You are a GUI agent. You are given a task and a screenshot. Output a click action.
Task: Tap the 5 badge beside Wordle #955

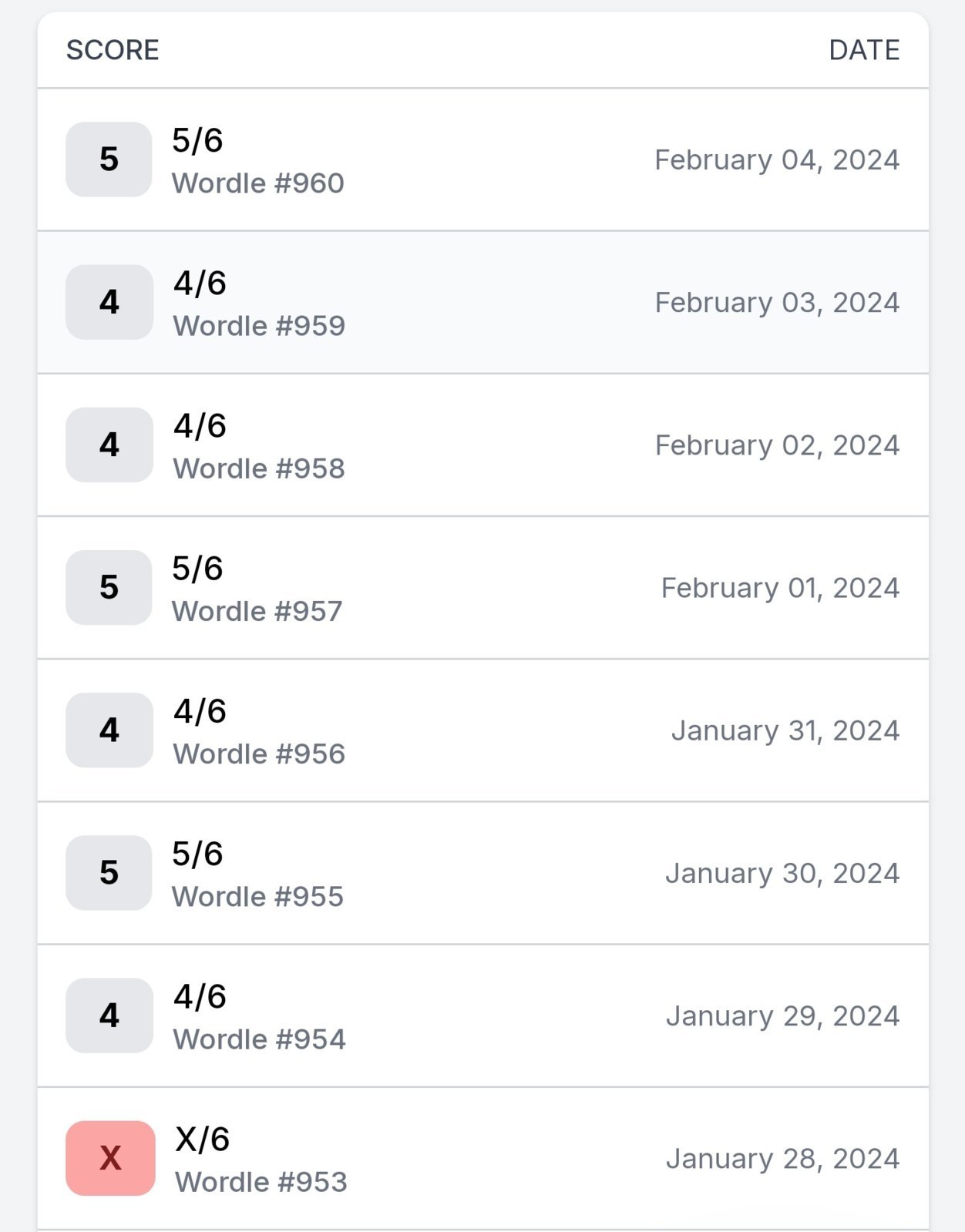(109, 873)
